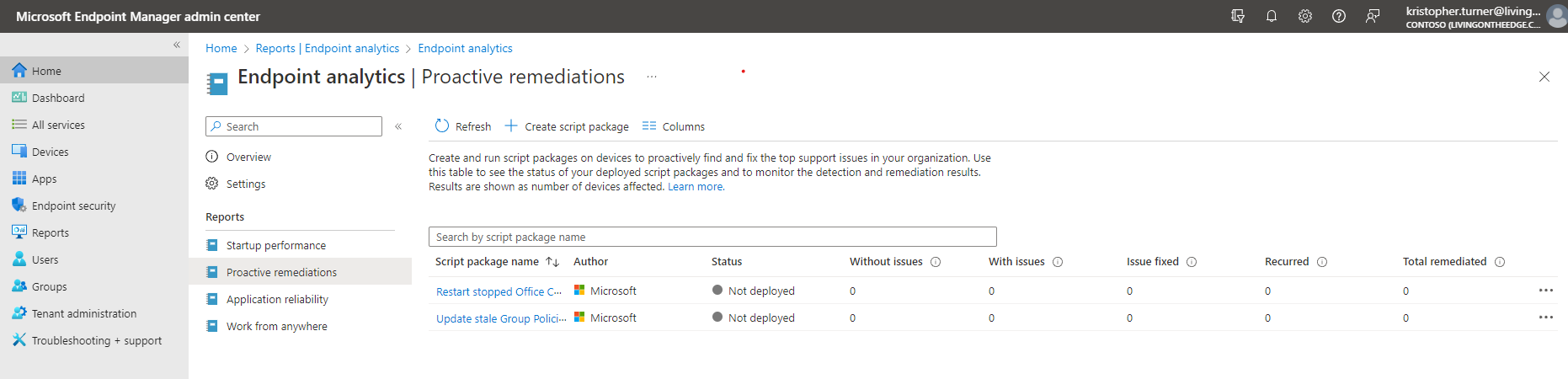Sort by Script package name column

(x=488, y=262)
